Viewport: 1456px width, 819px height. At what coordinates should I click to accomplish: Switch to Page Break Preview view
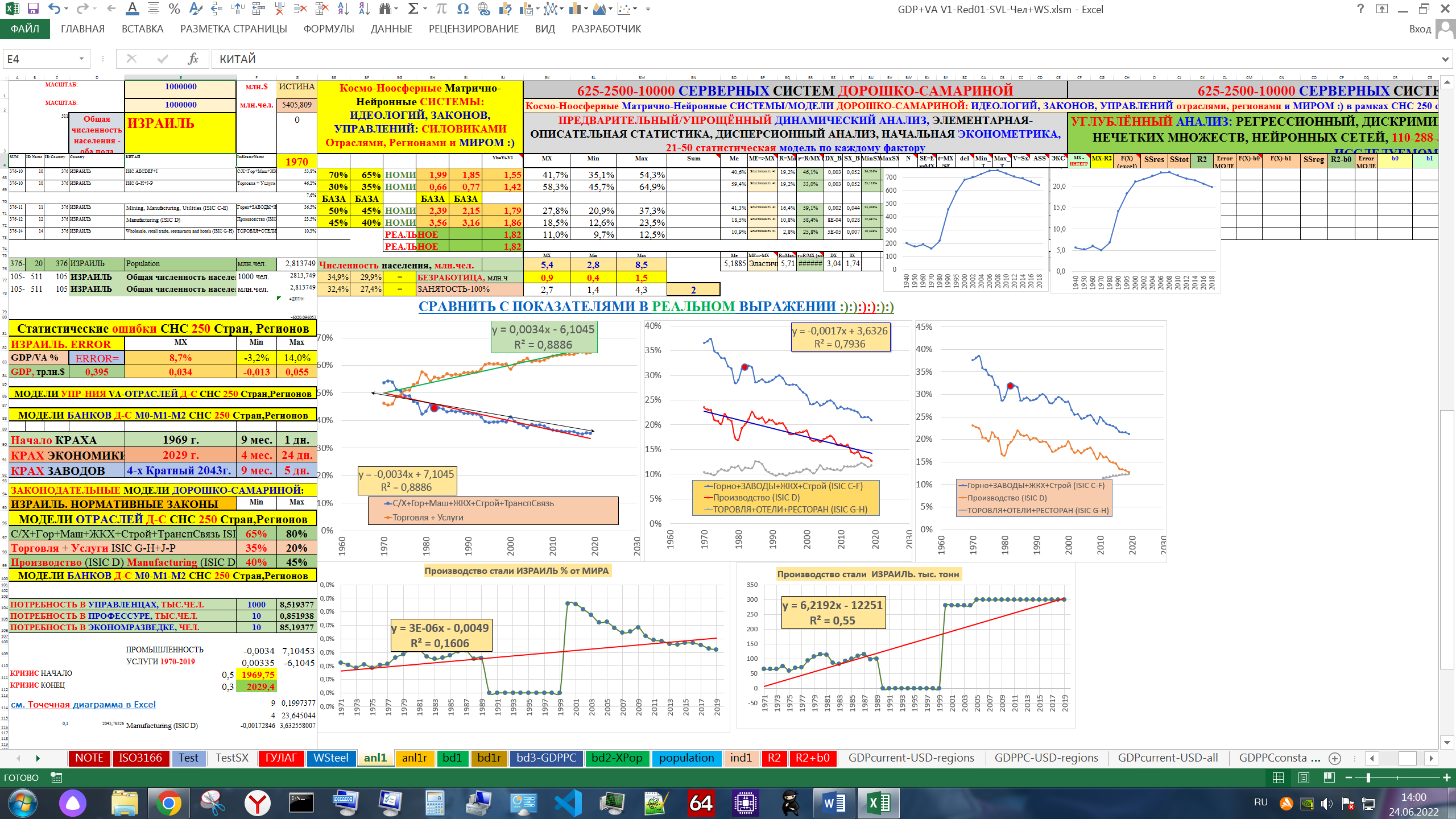[x=1329, y=777]
